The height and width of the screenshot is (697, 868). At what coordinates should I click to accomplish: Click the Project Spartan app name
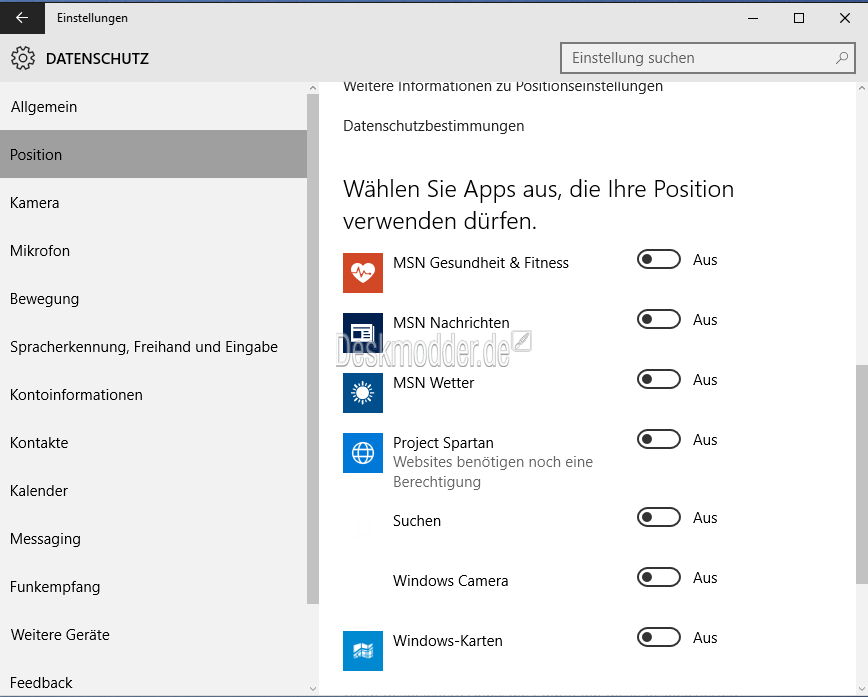(x=443, y=443)
